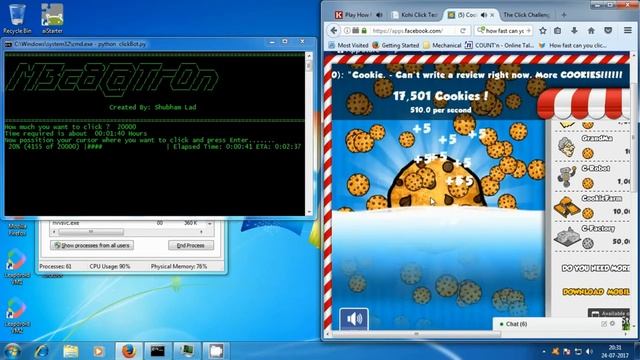Image resolution: width=640 pixels, height=360 pixels.
Task: Switch to The Click Challenge tab
Action: [527, 15]
